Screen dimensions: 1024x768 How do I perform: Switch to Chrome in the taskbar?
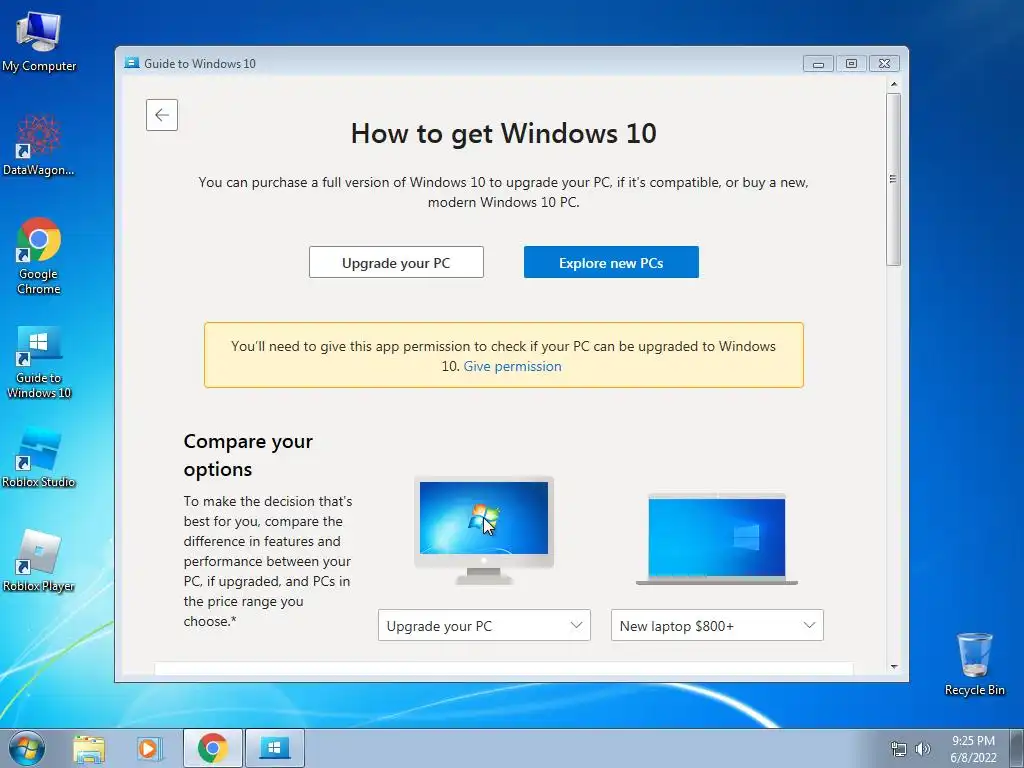pos(212,748)
